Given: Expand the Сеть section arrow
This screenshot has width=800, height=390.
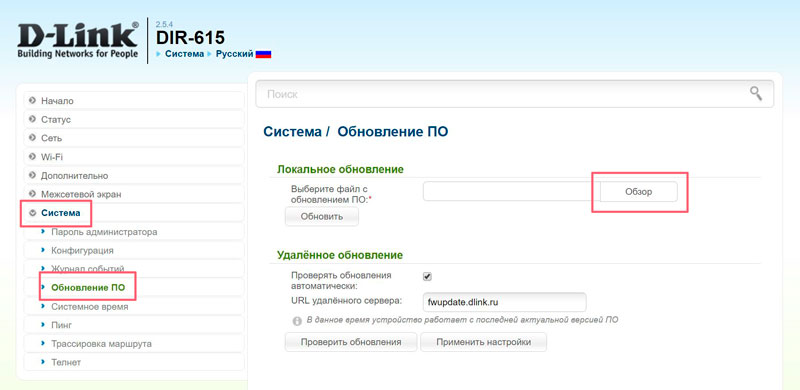Looking at the screenshot, I should [x=33, y=138].
